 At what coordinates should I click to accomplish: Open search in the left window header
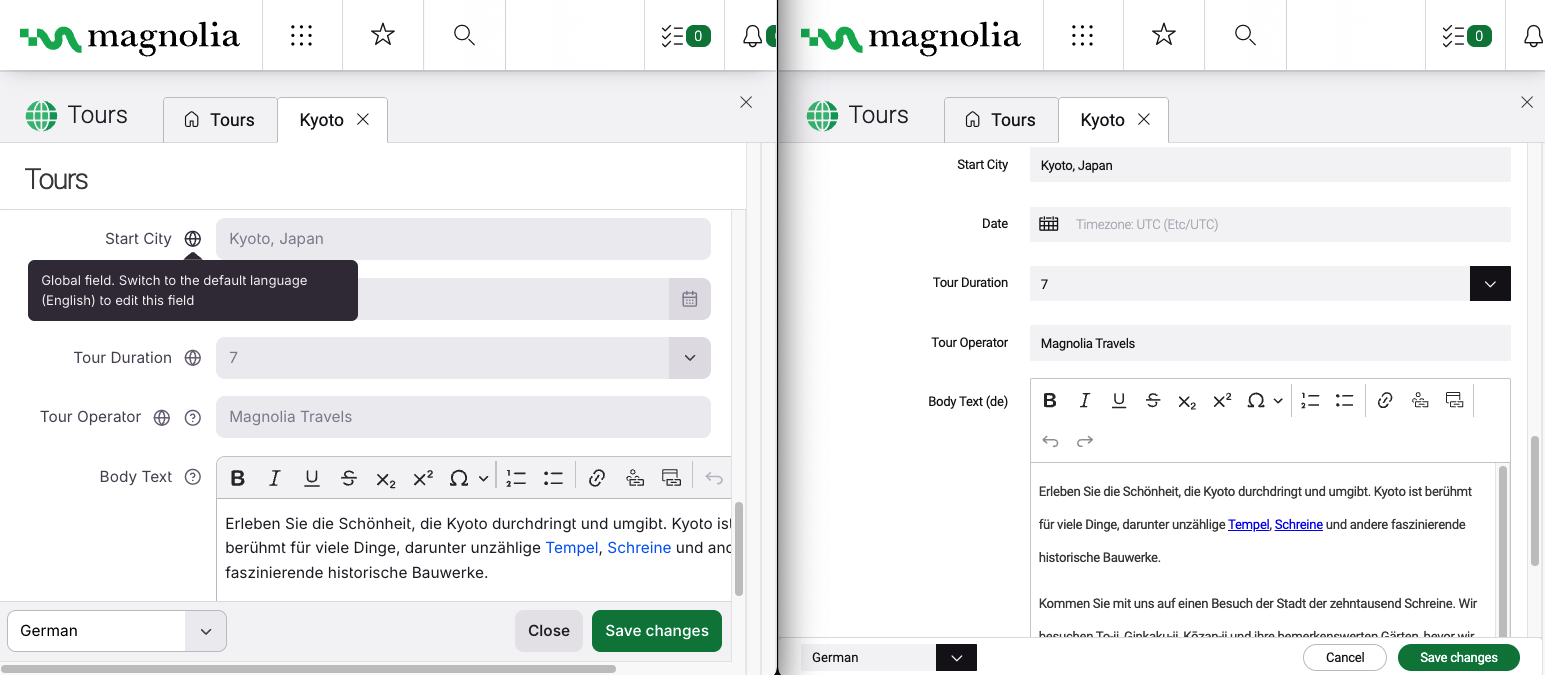(464, 35)
